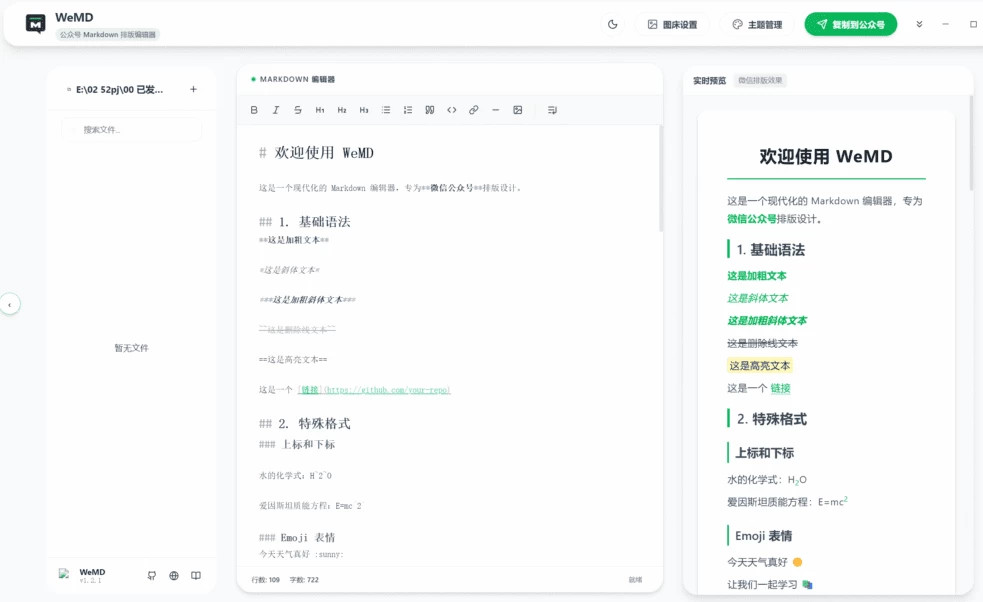The height and width of the screenshot is (602, 983).
Task: Apply italic formatting to text
Action: 276,110
